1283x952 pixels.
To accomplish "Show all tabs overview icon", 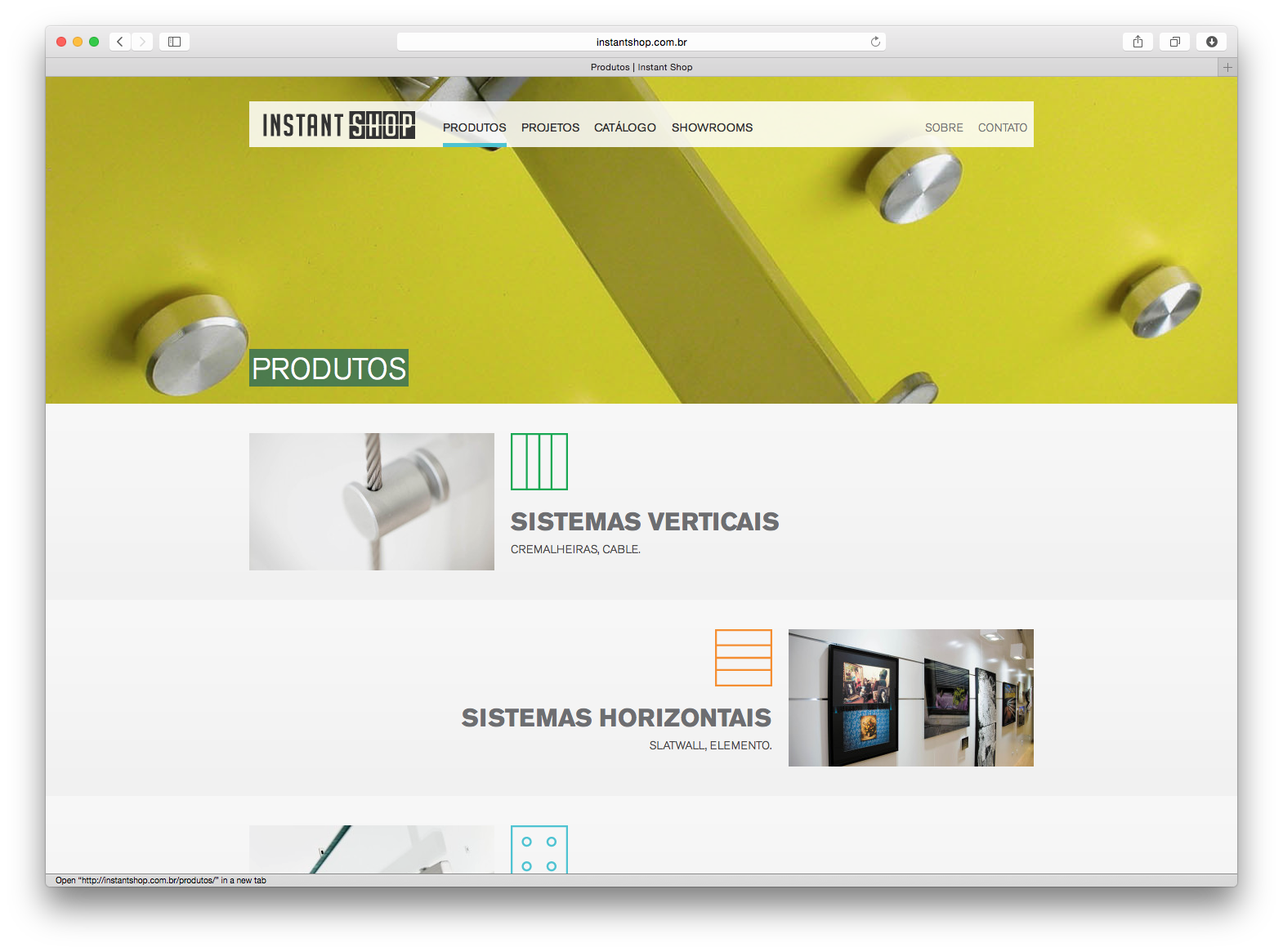I will click(1174, 42).
